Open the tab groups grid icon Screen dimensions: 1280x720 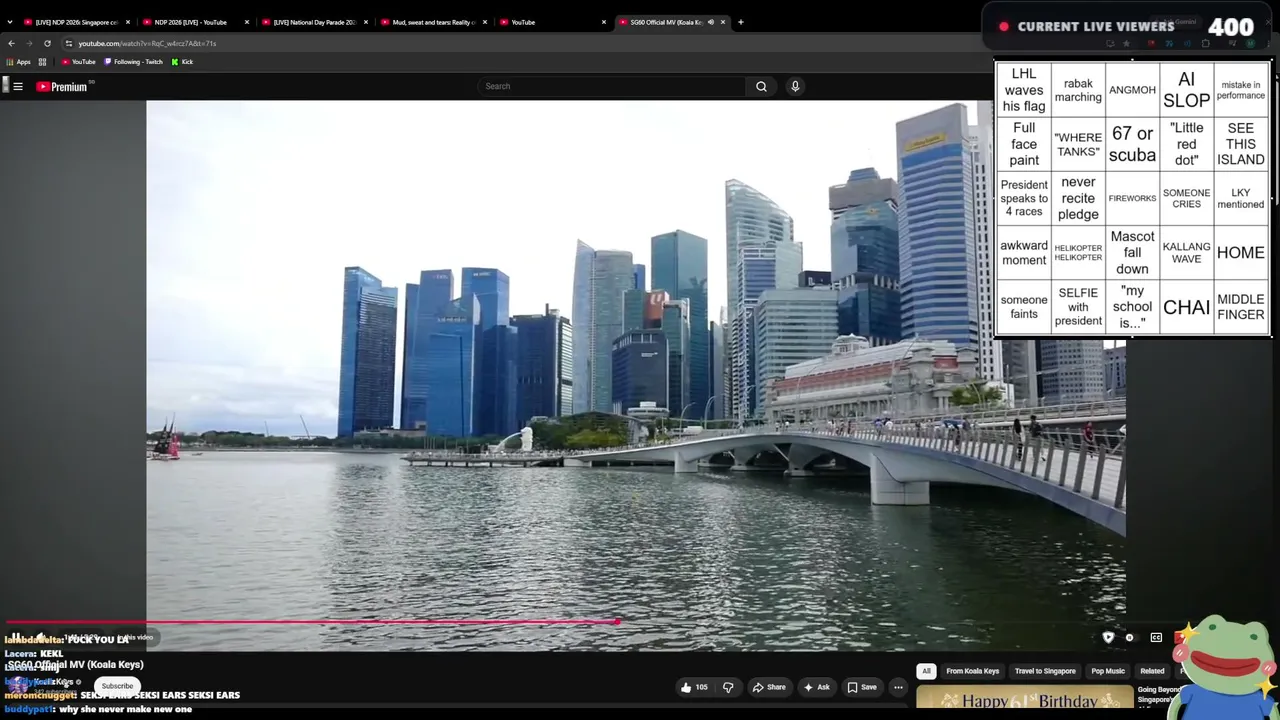pyautogui.click(x=42, y=62)
